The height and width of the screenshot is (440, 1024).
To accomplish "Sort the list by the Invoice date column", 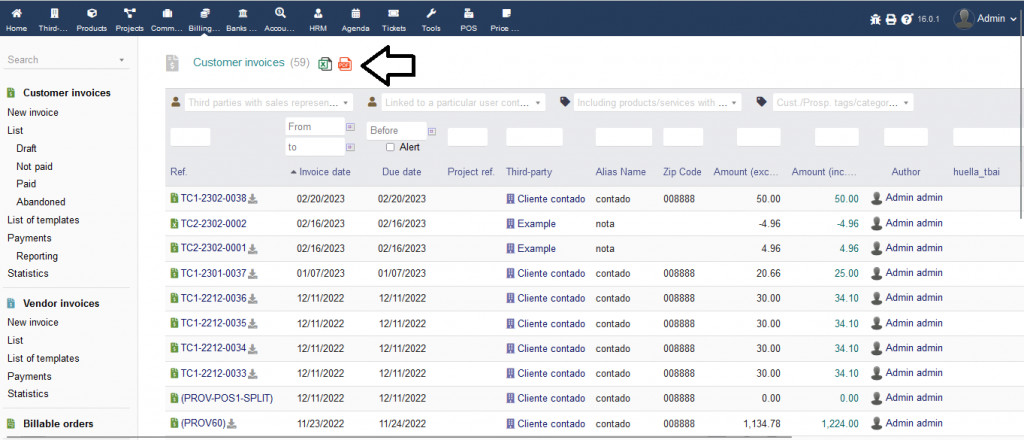I will [x=324, y=172].
